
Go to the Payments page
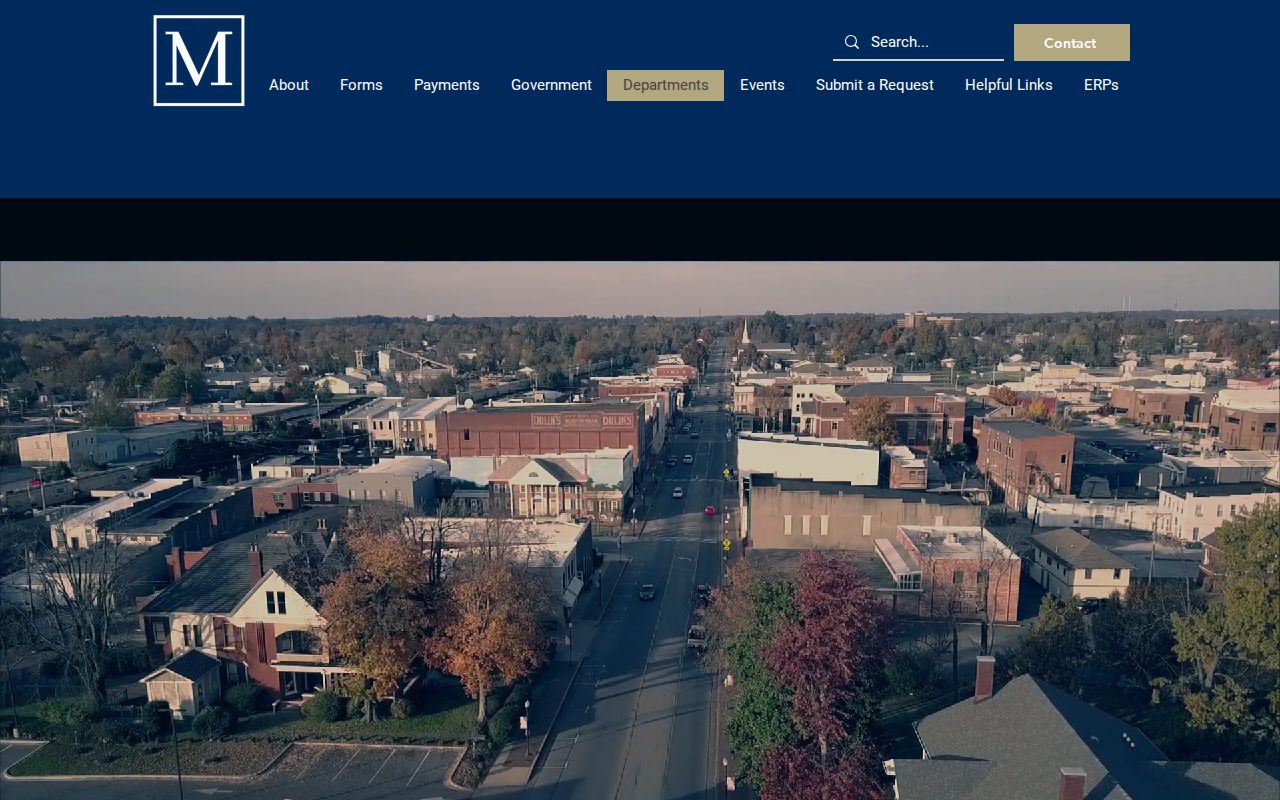447,85
